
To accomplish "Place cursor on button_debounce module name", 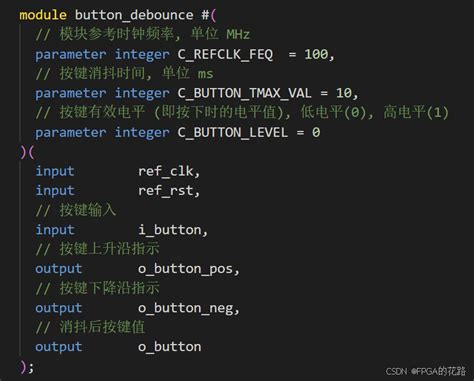I will (x=134, y=15).
